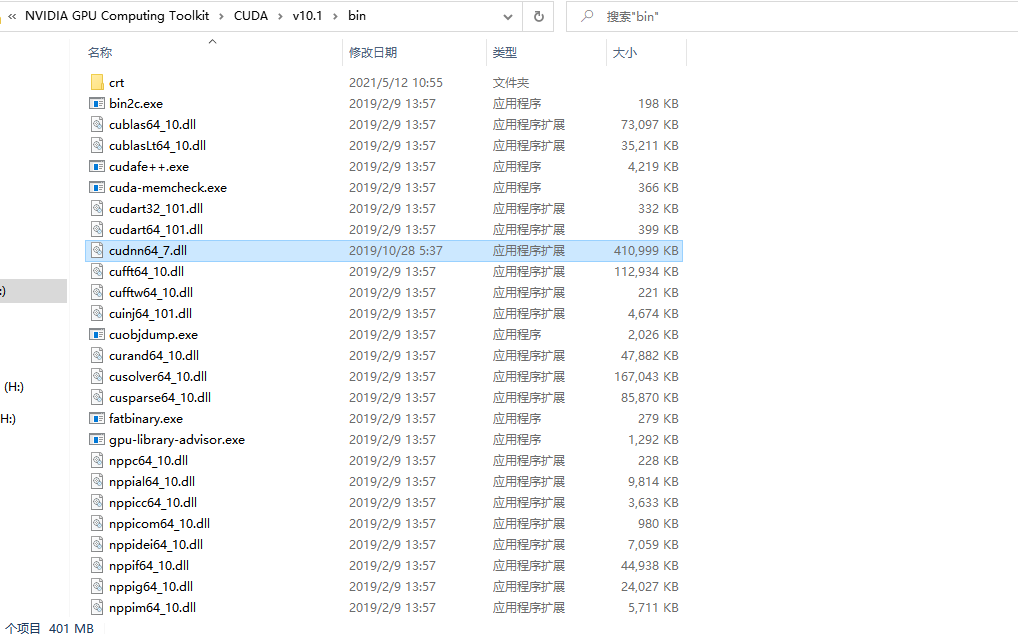Click the cublas64_10.dll file icon
1018x635 pixels.
pos(97,124)
